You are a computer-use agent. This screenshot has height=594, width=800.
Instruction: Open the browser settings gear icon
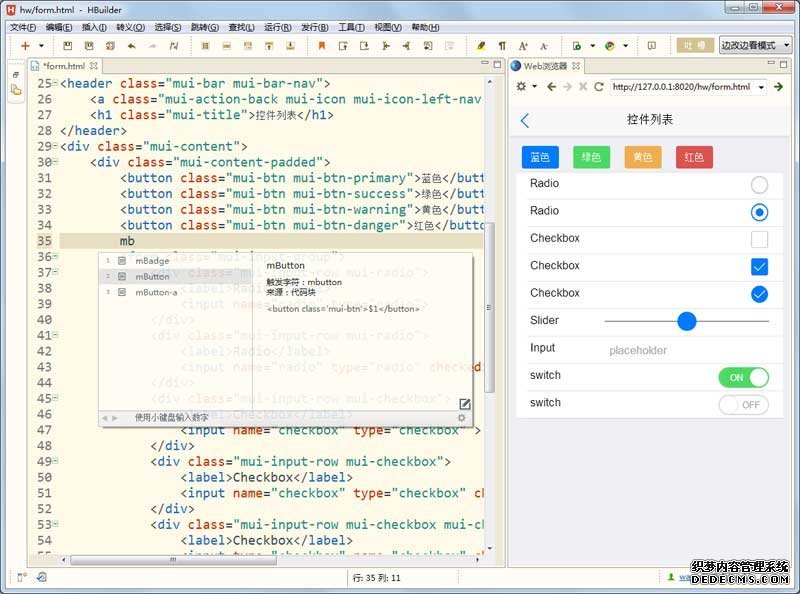point(521,87)
